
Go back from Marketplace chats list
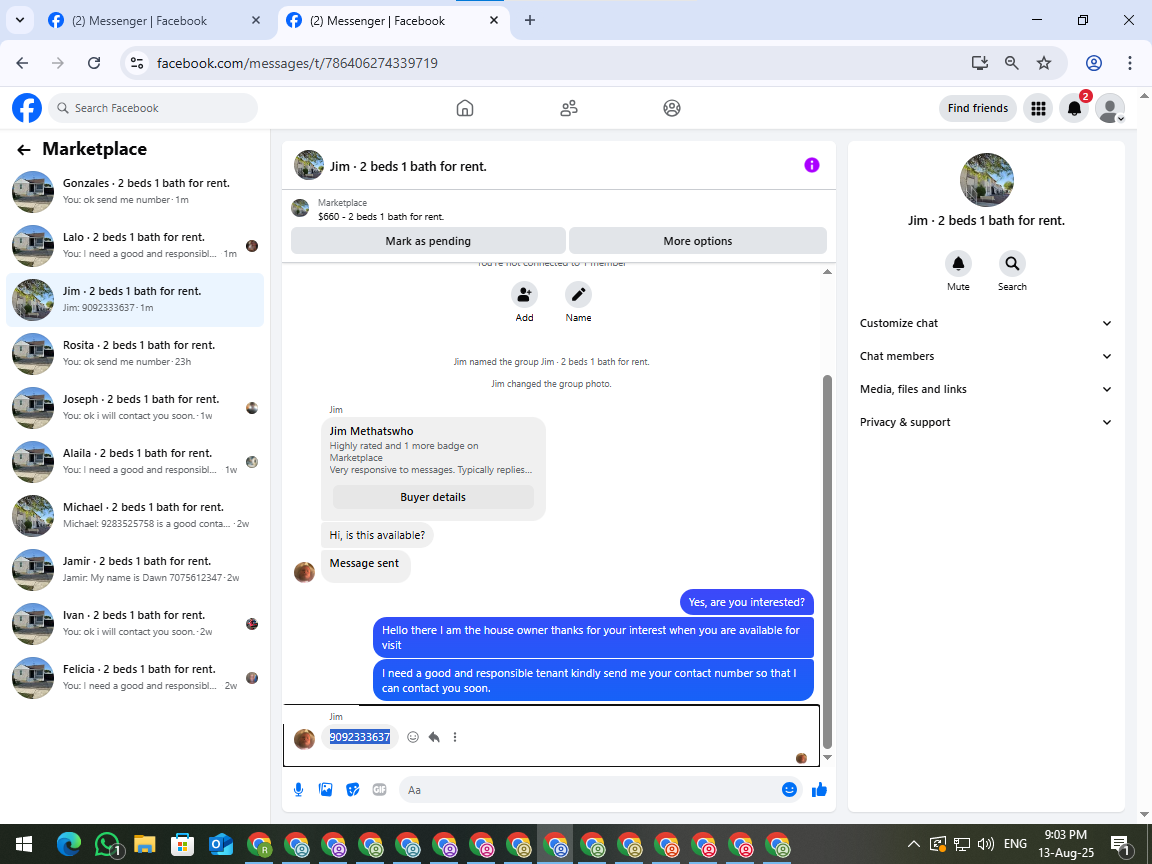point(24,150)
